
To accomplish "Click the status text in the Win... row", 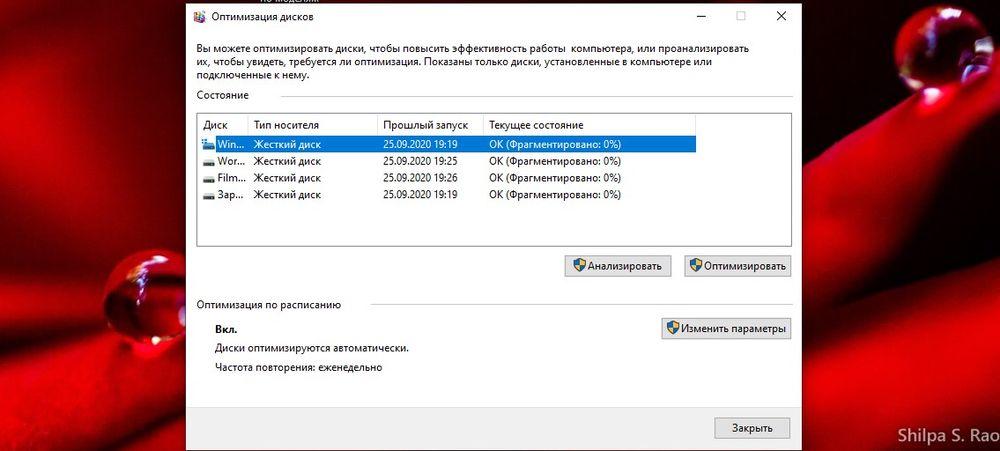I will (x=555, y=144).
